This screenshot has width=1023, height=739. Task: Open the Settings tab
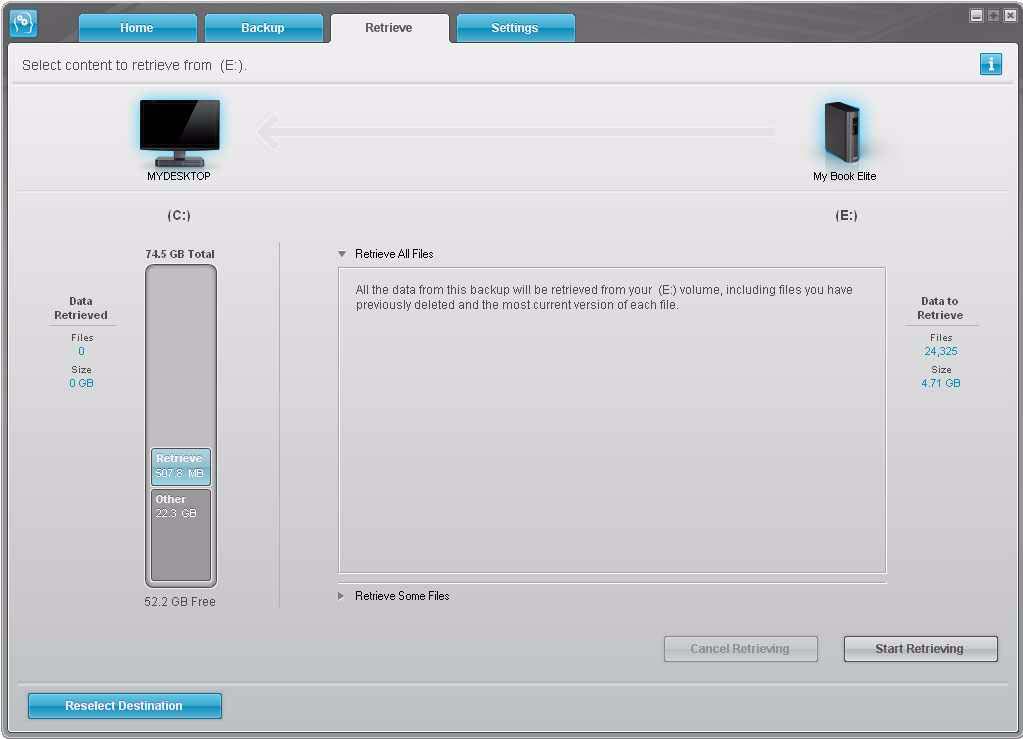515,27
